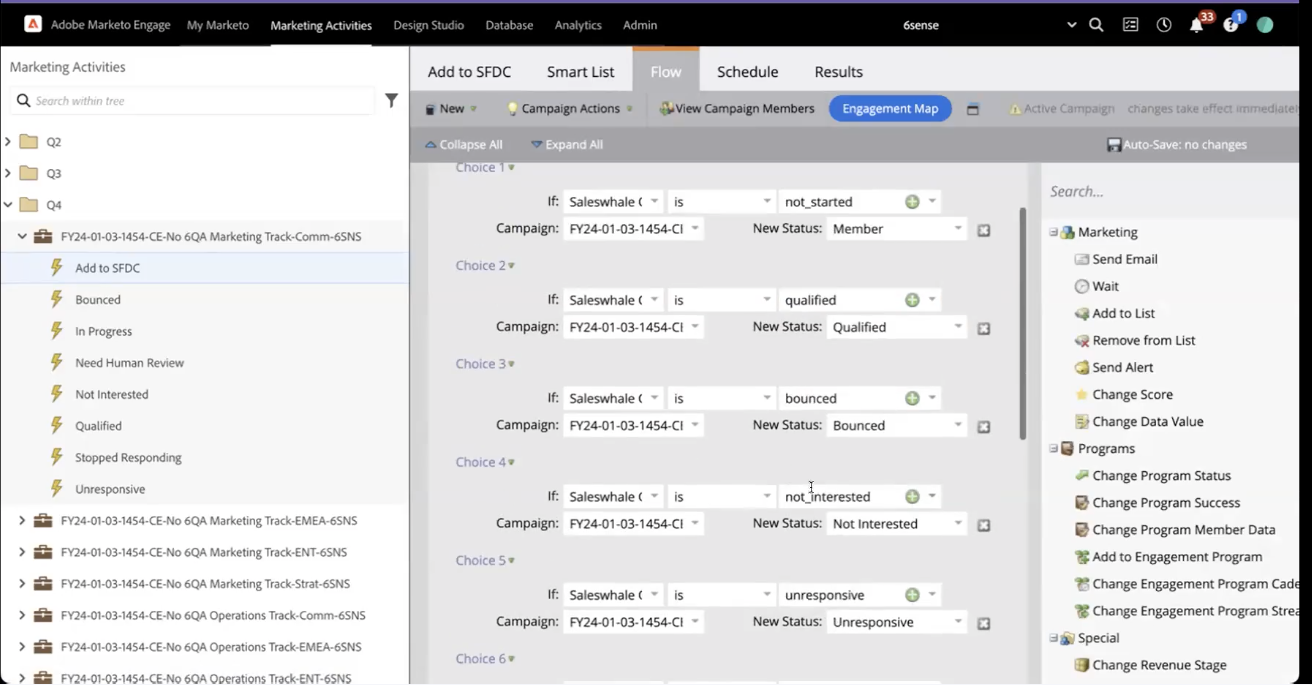Click the Engagement Map button
The height and width of the screenshot is (686, 1312).
[890, 109]
